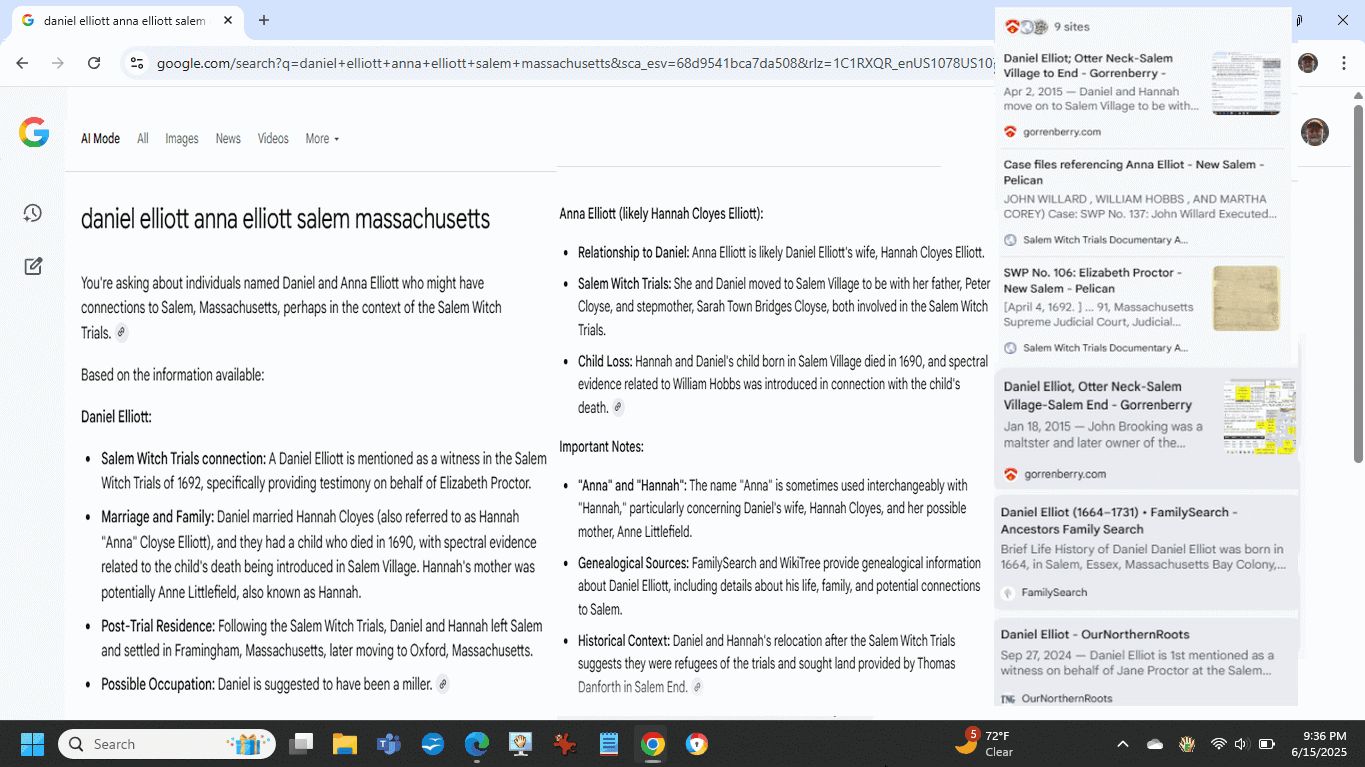Screen dimensions: 1365x767
Task: Click the Google logo
Action: coord(34,132)
